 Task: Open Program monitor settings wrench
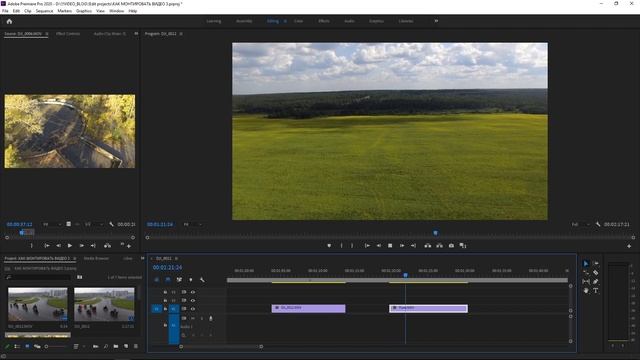click(x=598, y=224)
